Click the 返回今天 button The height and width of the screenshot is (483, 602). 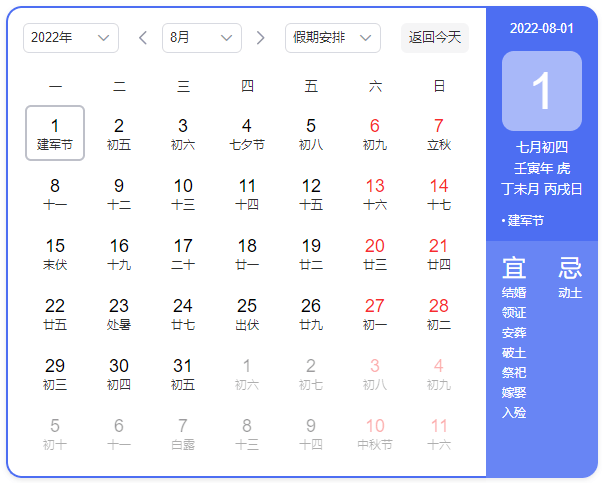pos(435,38)
